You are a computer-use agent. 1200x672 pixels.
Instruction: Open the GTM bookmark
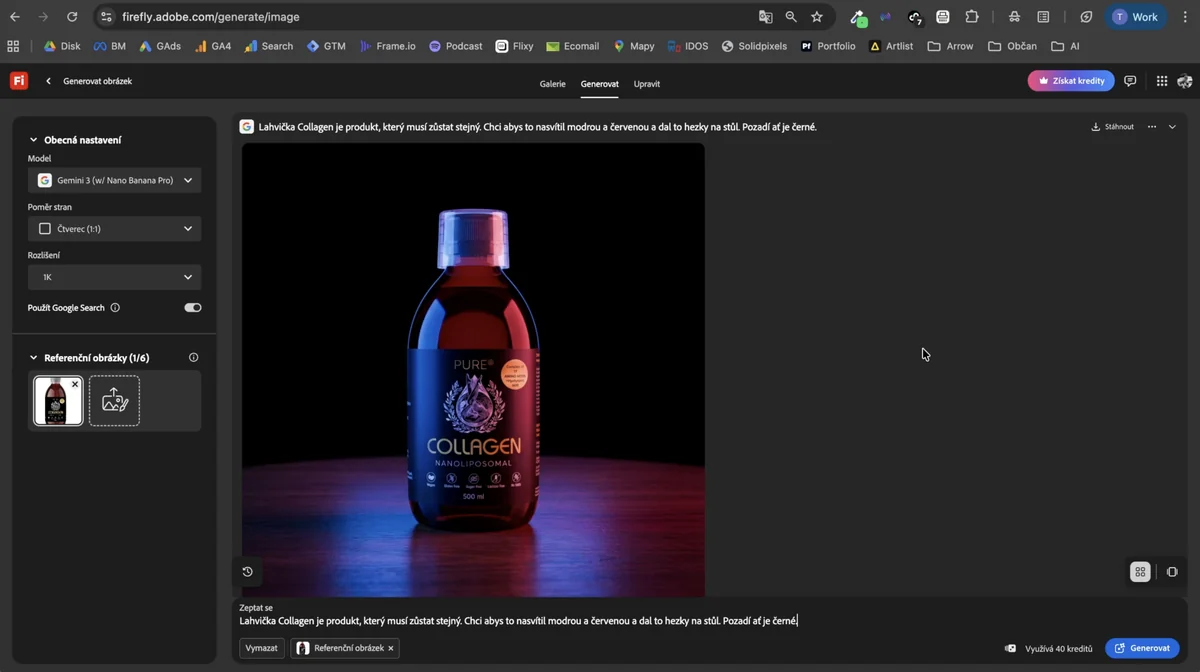[326, 46]
